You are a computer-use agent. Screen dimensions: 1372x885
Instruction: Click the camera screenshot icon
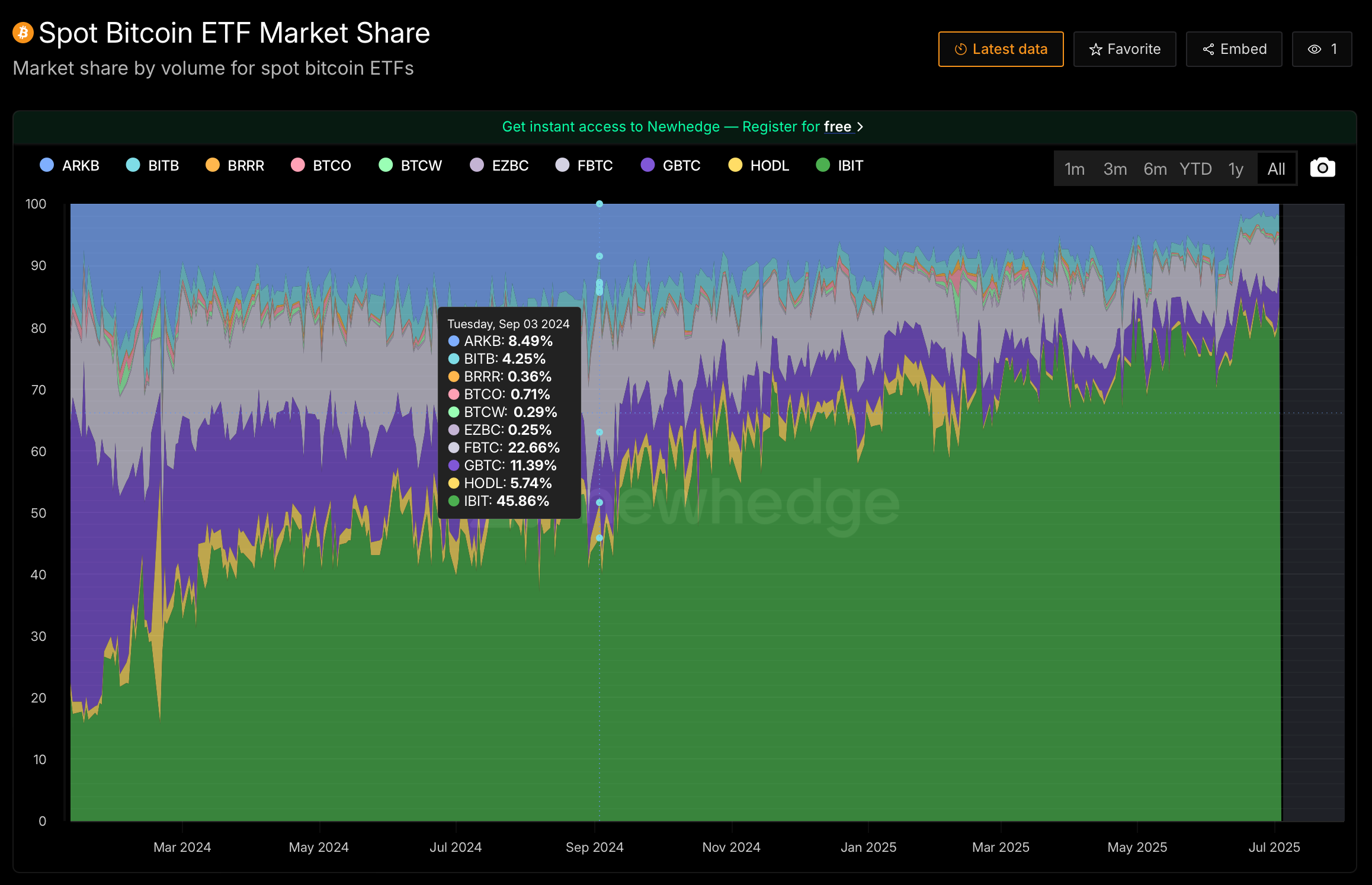coord(1322,168)
